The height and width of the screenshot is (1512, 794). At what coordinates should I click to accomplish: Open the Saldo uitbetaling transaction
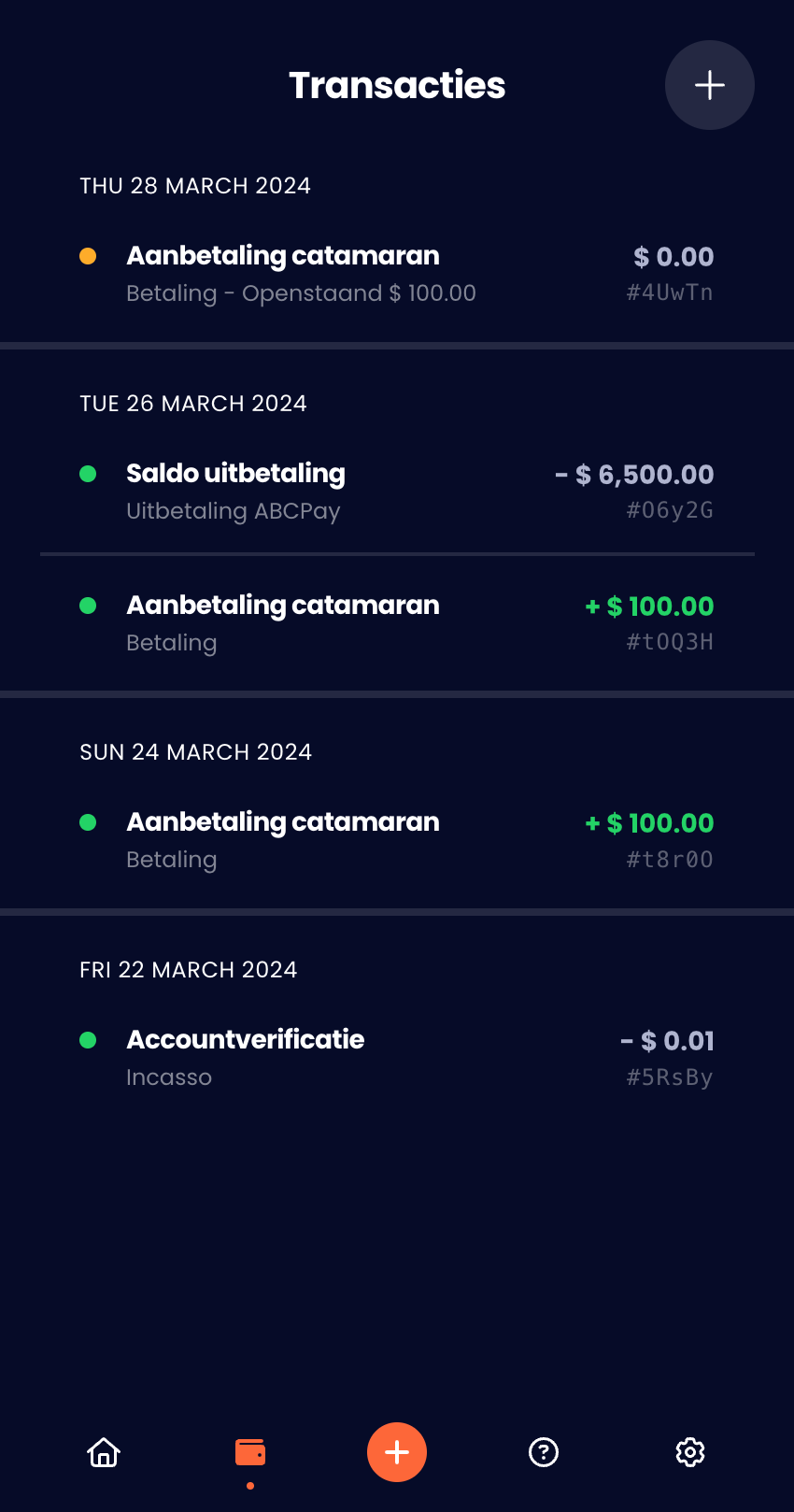click(x=235, y=474)
